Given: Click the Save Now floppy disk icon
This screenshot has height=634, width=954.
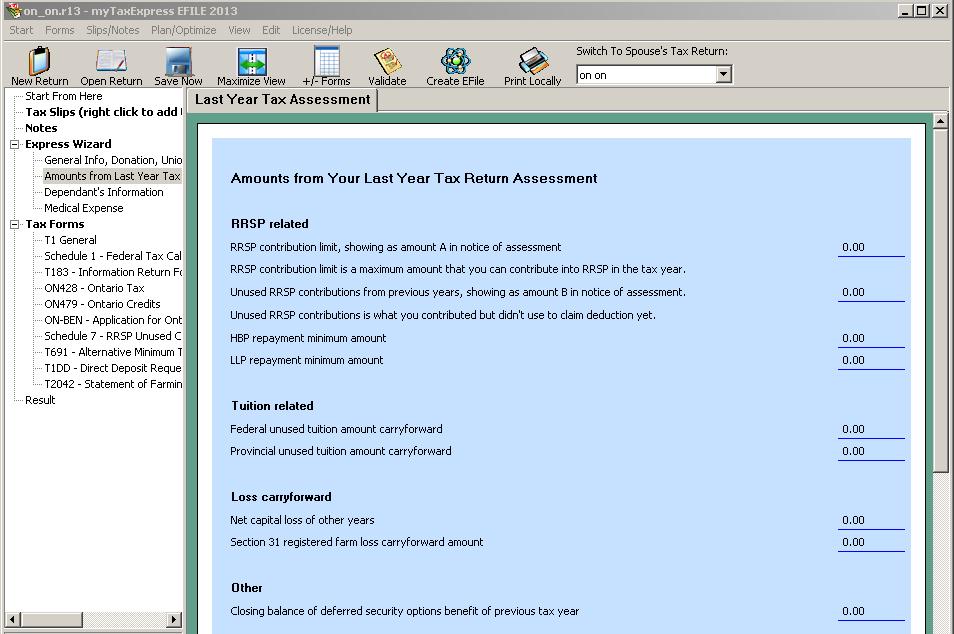Looking at the screenshot, I should pyautogui.click(x=178, y=61).
